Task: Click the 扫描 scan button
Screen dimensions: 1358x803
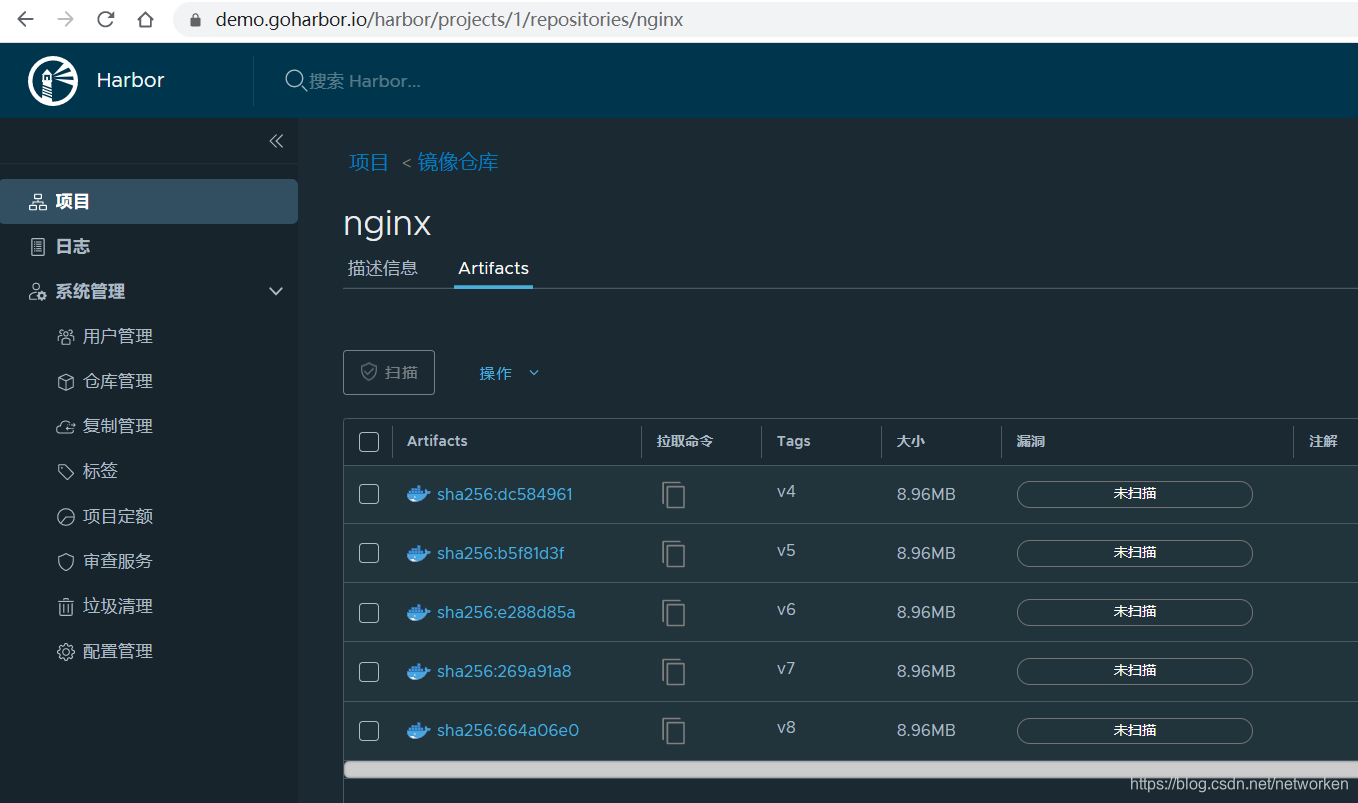Action: tap(389, 373)
